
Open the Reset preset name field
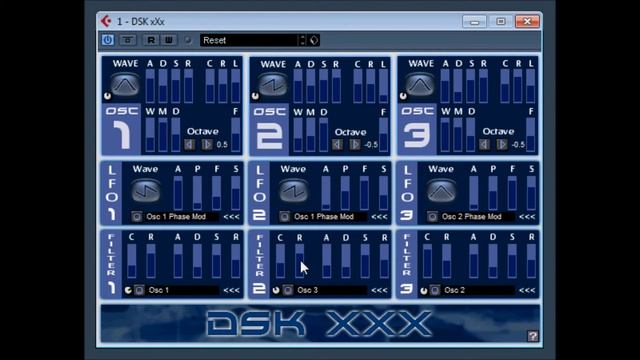[250, 40]
